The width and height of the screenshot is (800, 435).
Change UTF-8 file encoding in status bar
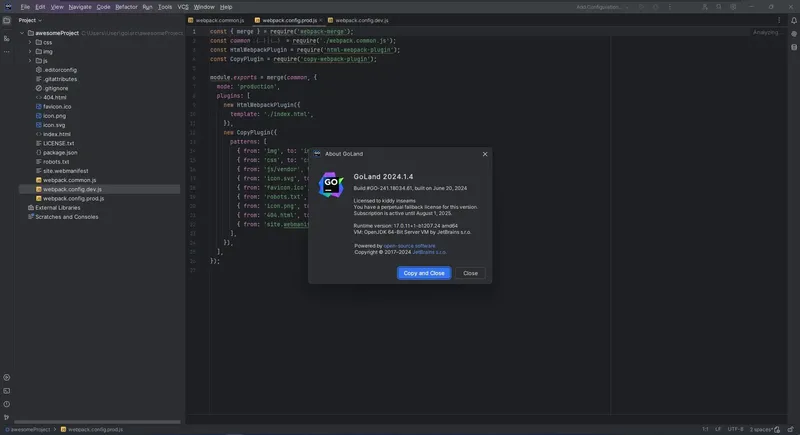pyautogui.click(x=735, y=429)
